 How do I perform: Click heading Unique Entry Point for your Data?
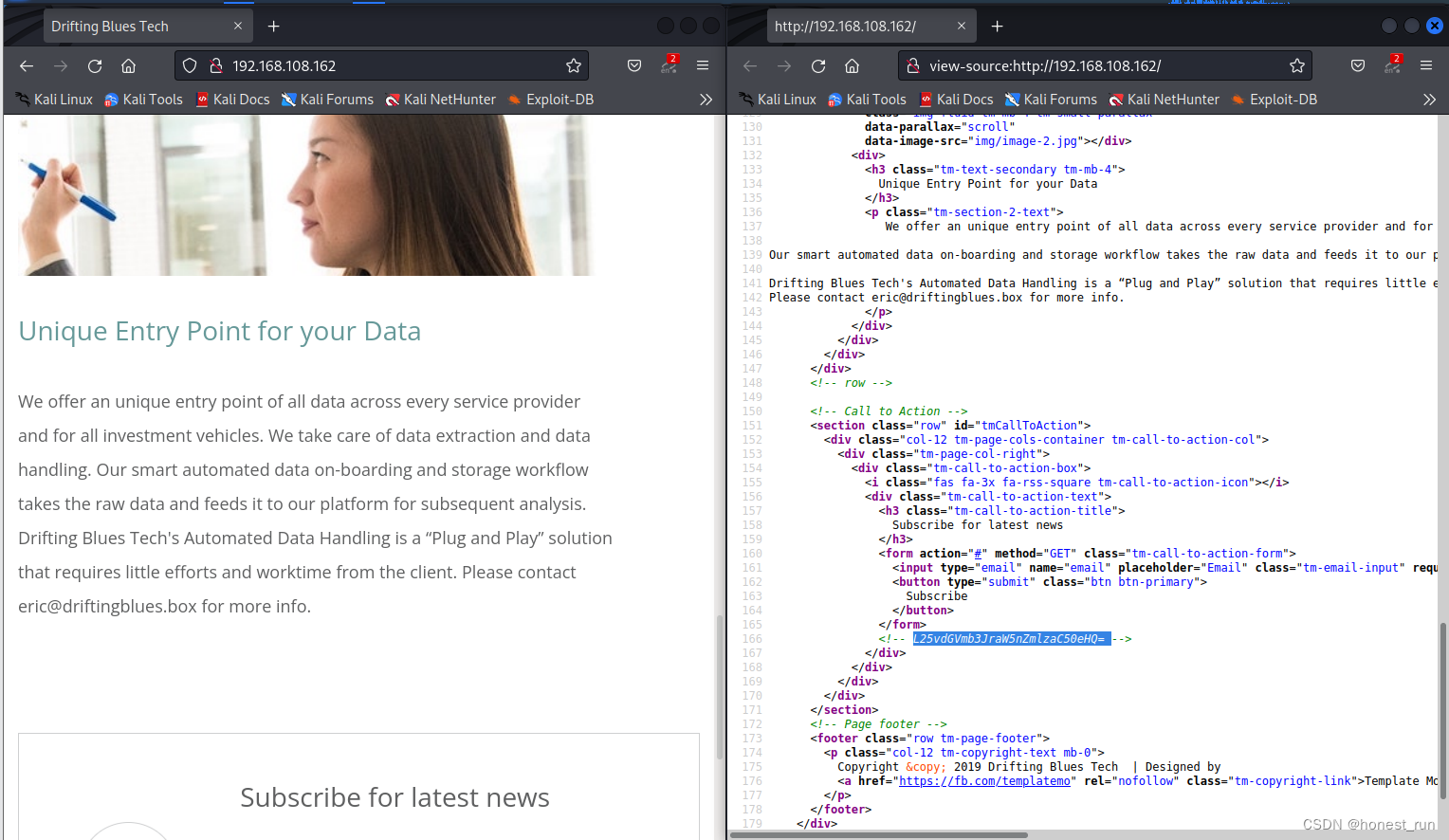[x=219, y=331]
